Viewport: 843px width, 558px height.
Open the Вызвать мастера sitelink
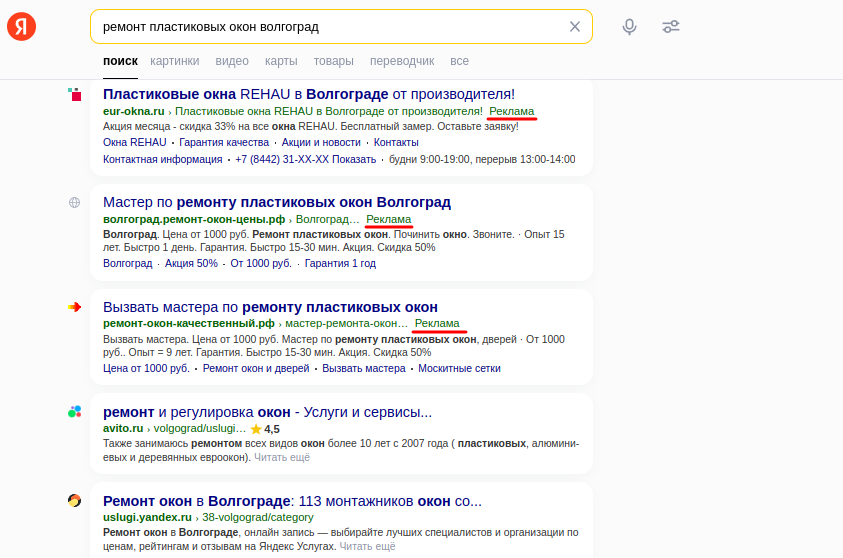[364, 368]
